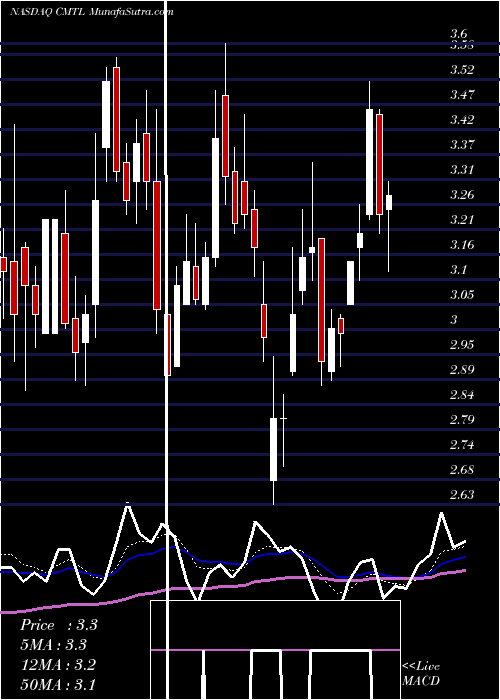Click the 3.21 price axis label
The height and width of the screenshot is (700, 500).
coord(462,220)
